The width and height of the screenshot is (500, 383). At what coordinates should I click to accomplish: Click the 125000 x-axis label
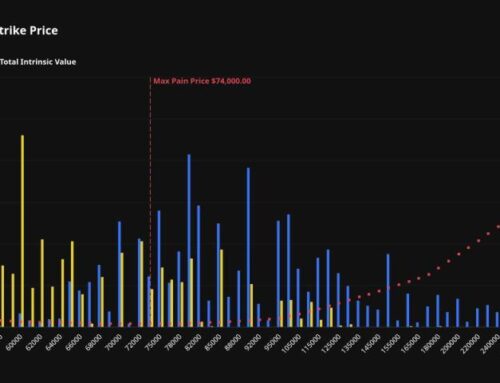click(331, 343)
